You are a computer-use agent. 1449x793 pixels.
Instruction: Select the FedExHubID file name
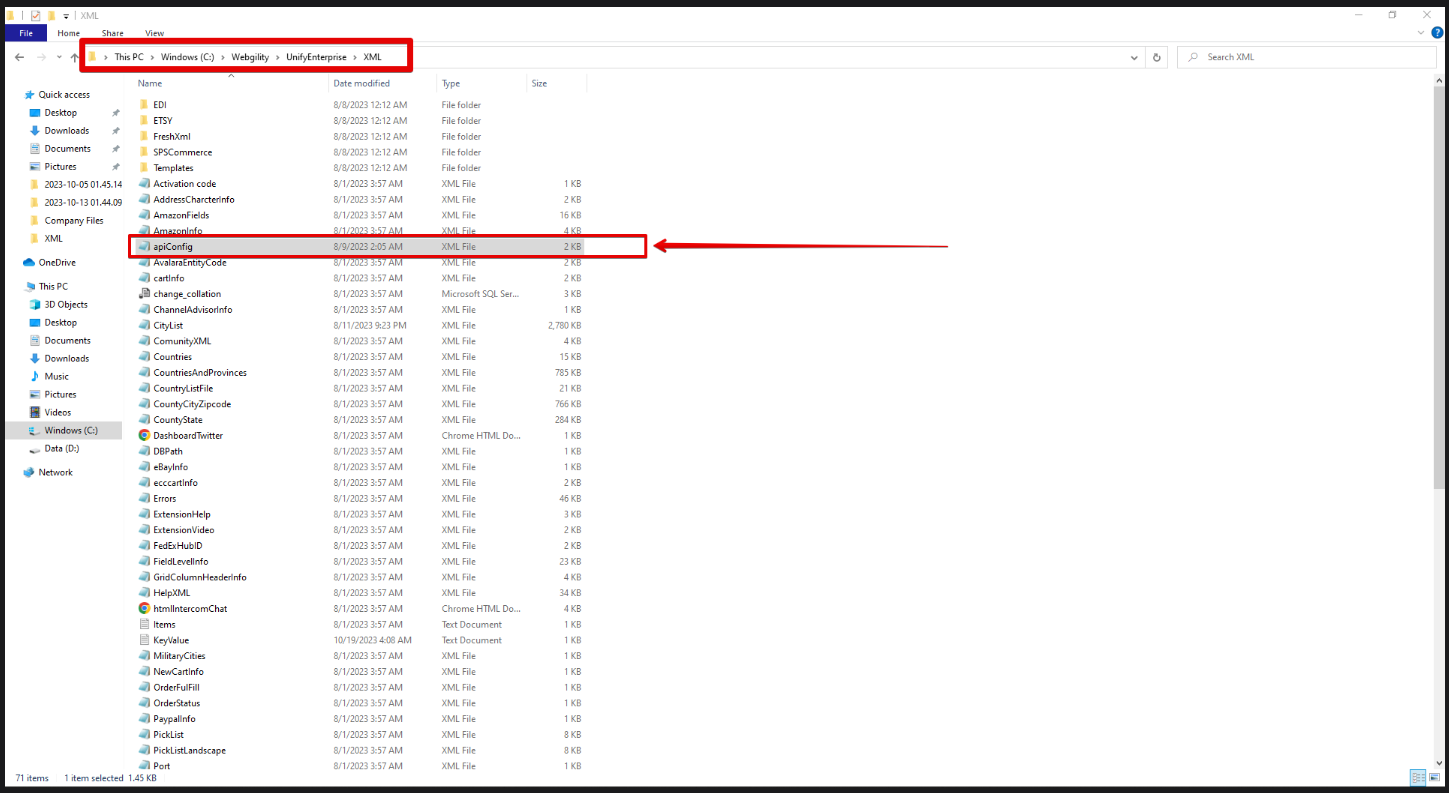pyautogui.click(x=178, y=546)
